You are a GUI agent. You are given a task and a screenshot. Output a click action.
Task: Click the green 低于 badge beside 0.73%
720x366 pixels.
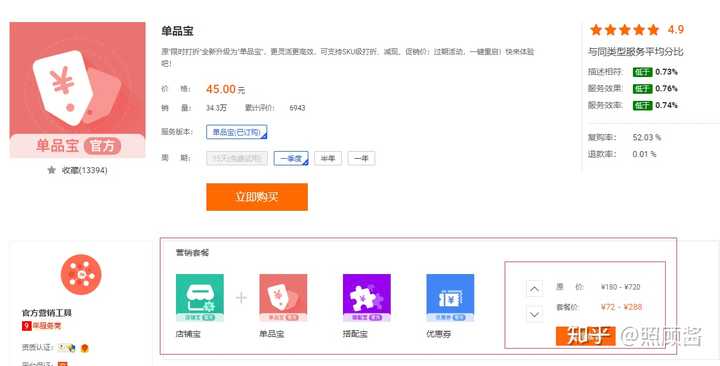[x=642, y=72]
